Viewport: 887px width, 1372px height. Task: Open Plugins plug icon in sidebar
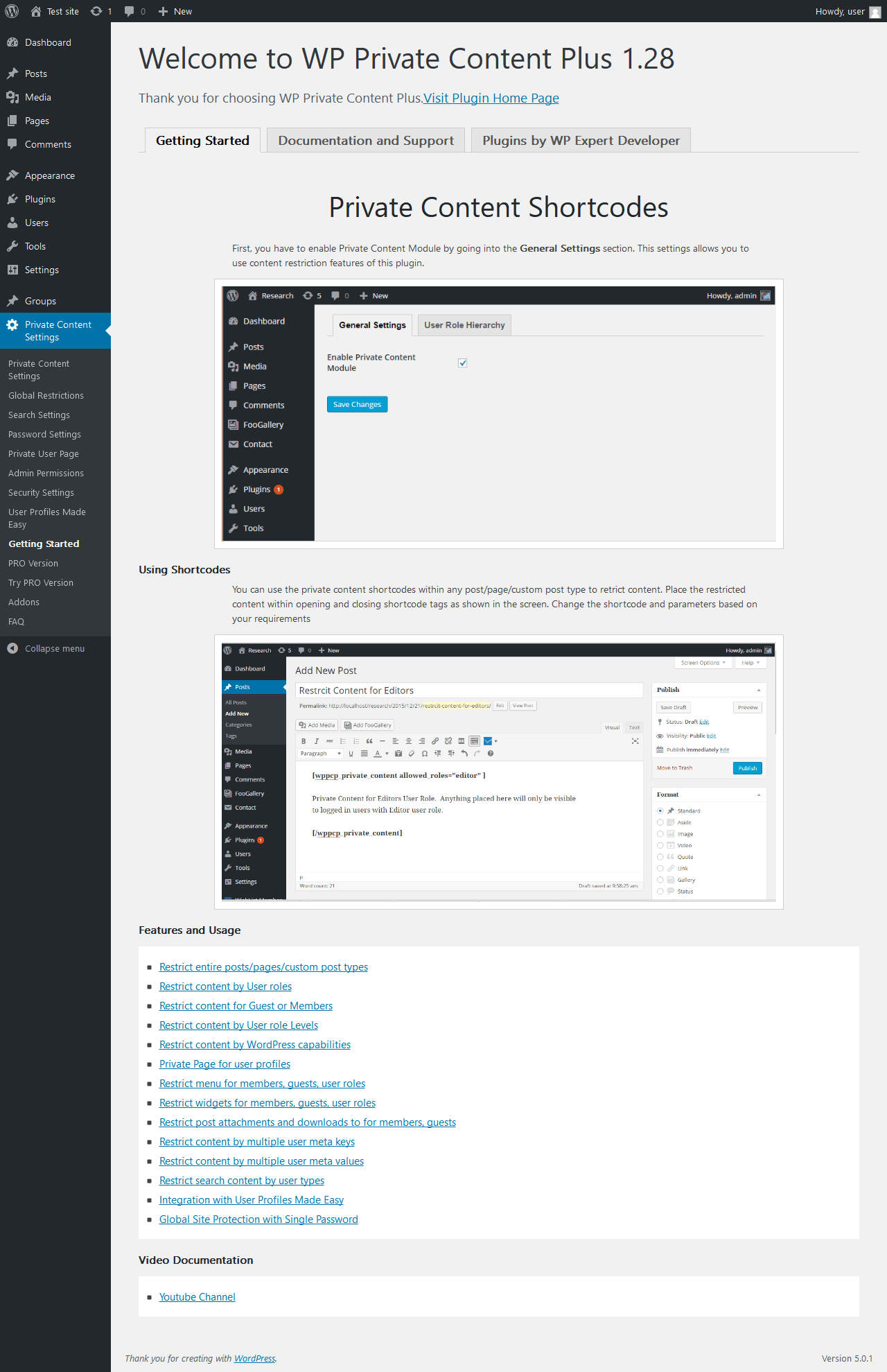12,199
